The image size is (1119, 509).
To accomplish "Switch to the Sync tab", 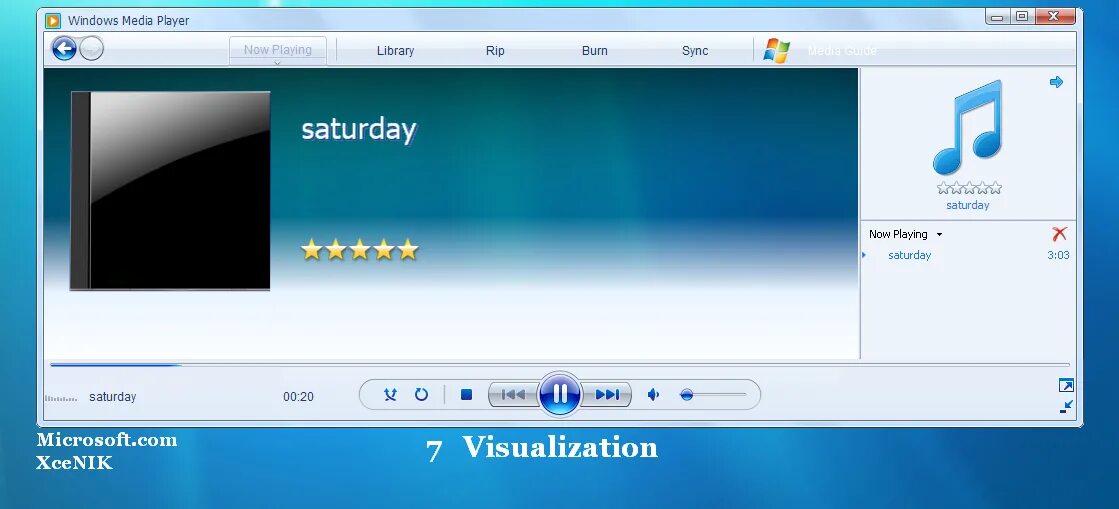I will [x=695, y=51].
